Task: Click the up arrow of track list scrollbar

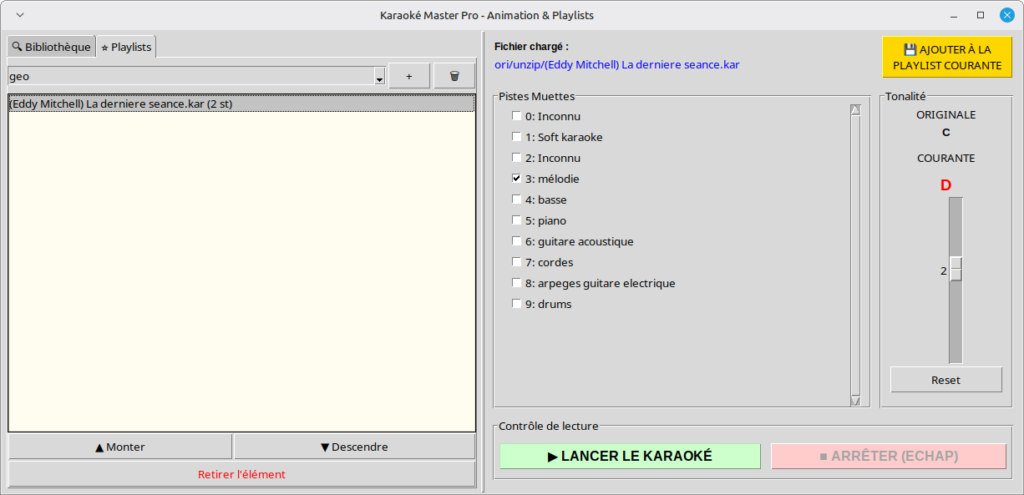Action: coord(854,111)
